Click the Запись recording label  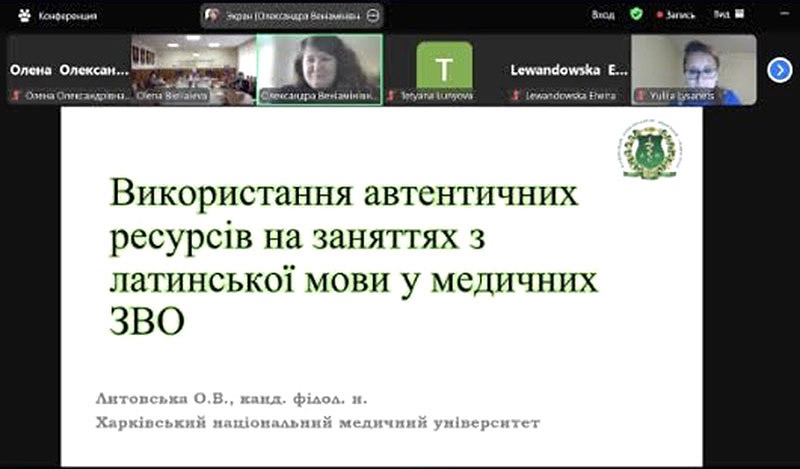click(684, 16)
